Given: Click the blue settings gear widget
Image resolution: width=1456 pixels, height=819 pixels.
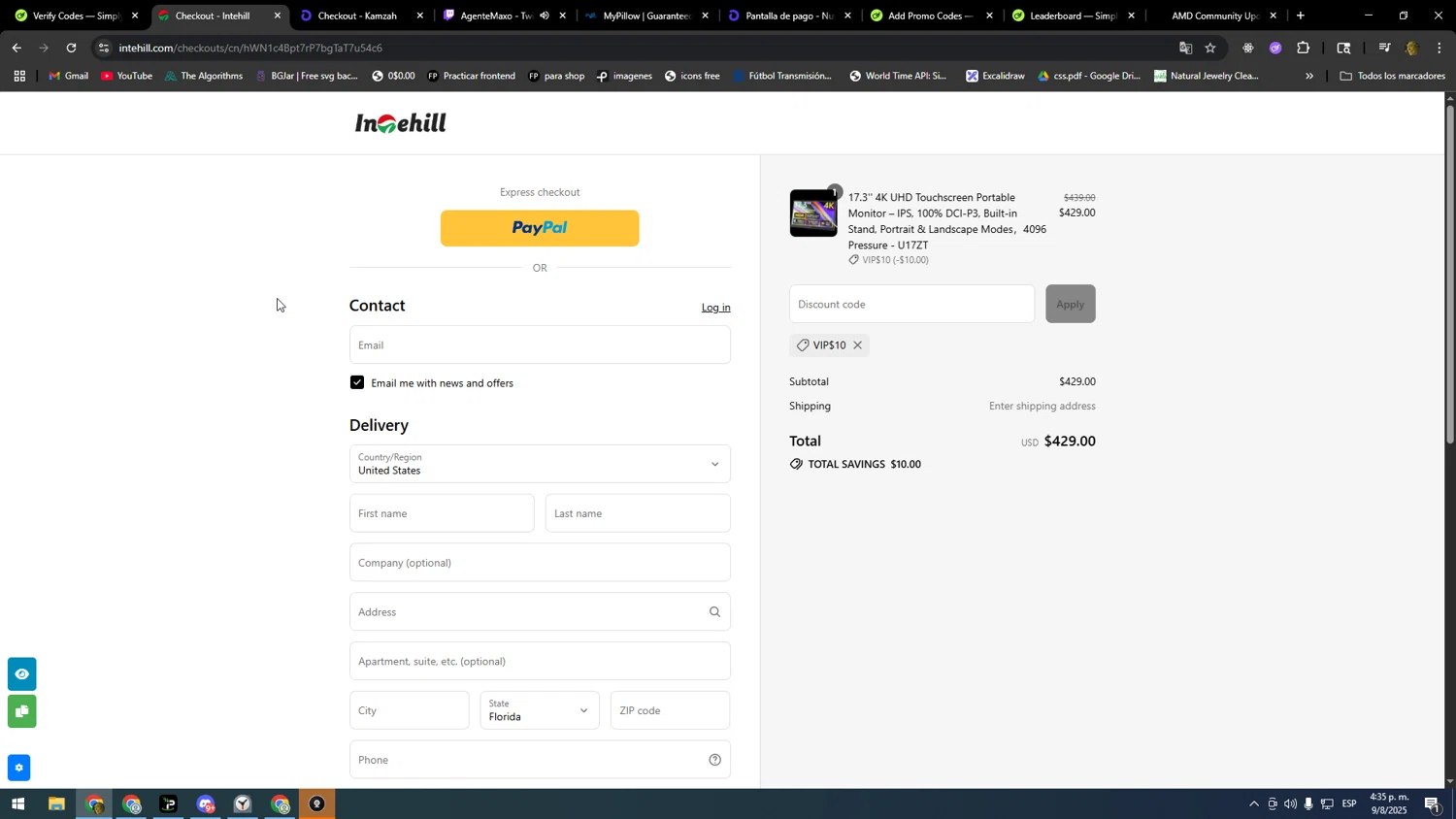Looking at the screenshot, I should point(18,769).
